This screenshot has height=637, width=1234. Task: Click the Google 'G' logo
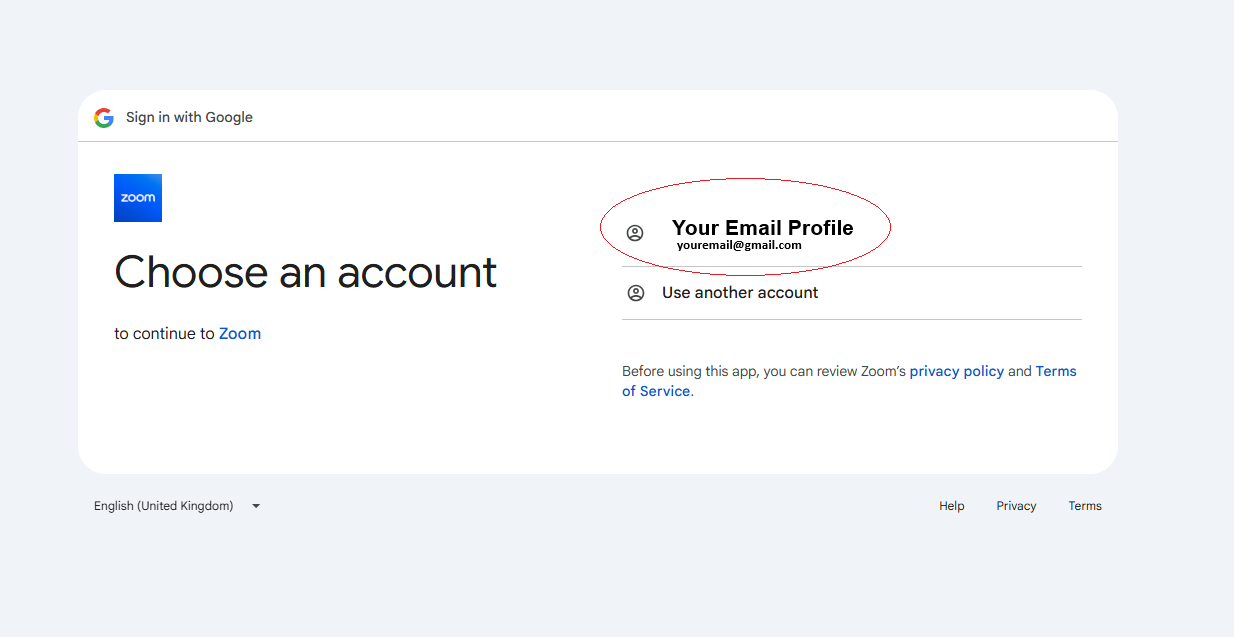point(104,118)
